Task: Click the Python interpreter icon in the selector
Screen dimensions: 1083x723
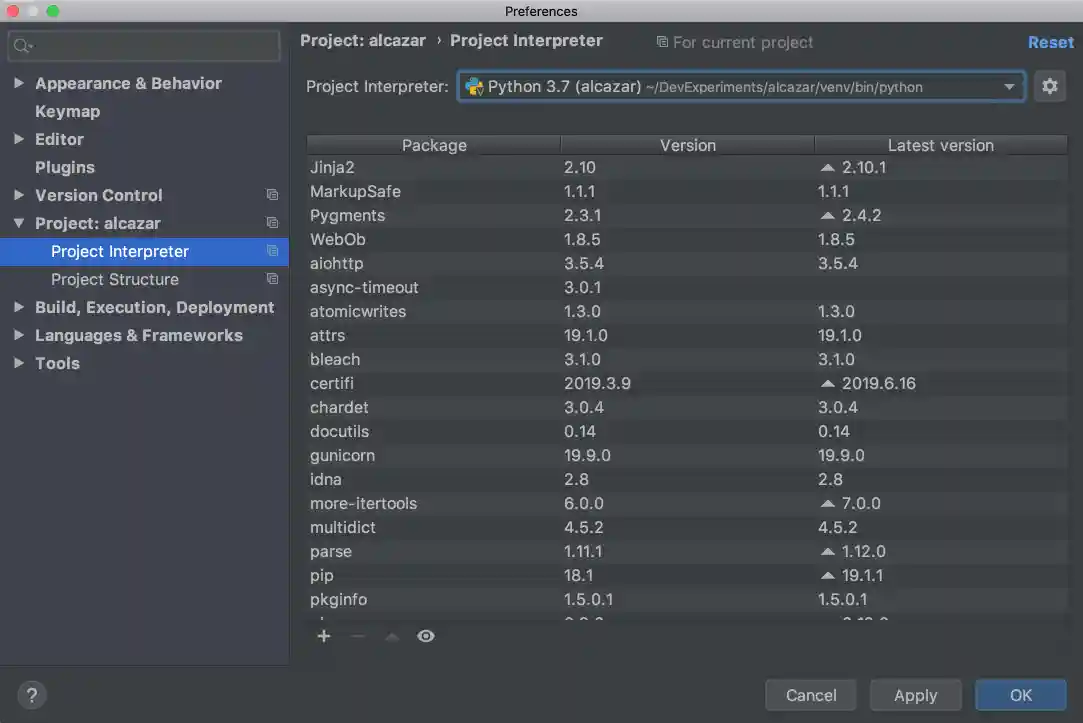Action: coord(477,86)
